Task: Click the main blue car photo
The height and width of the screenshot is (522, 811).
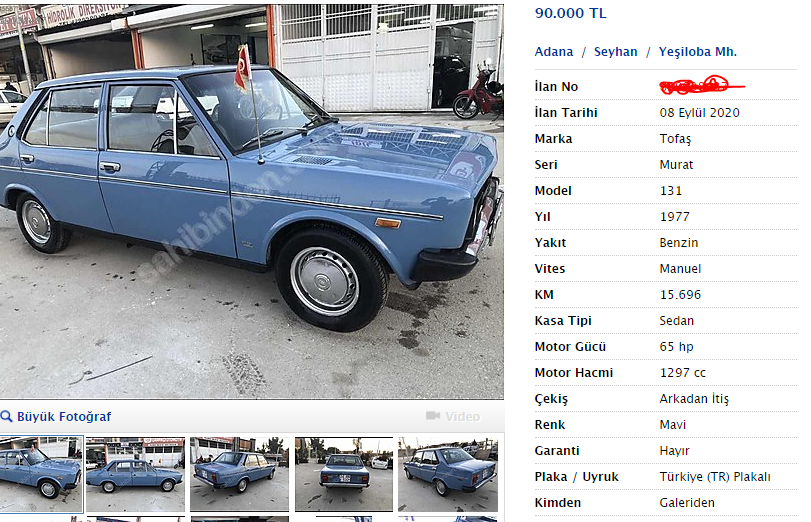Action: (x=252, y=201)
